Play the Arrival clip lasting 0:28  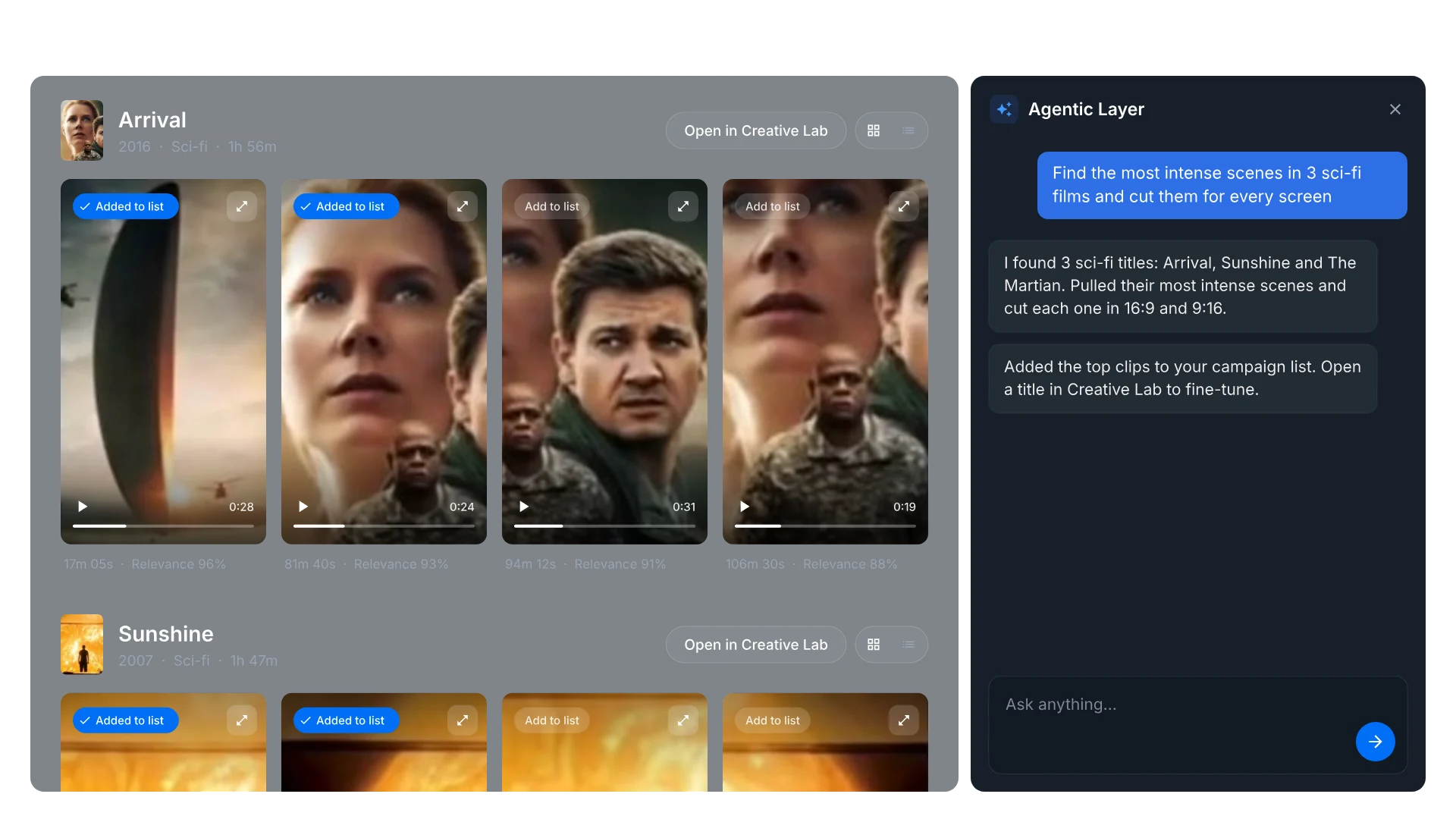coord(83,507)
